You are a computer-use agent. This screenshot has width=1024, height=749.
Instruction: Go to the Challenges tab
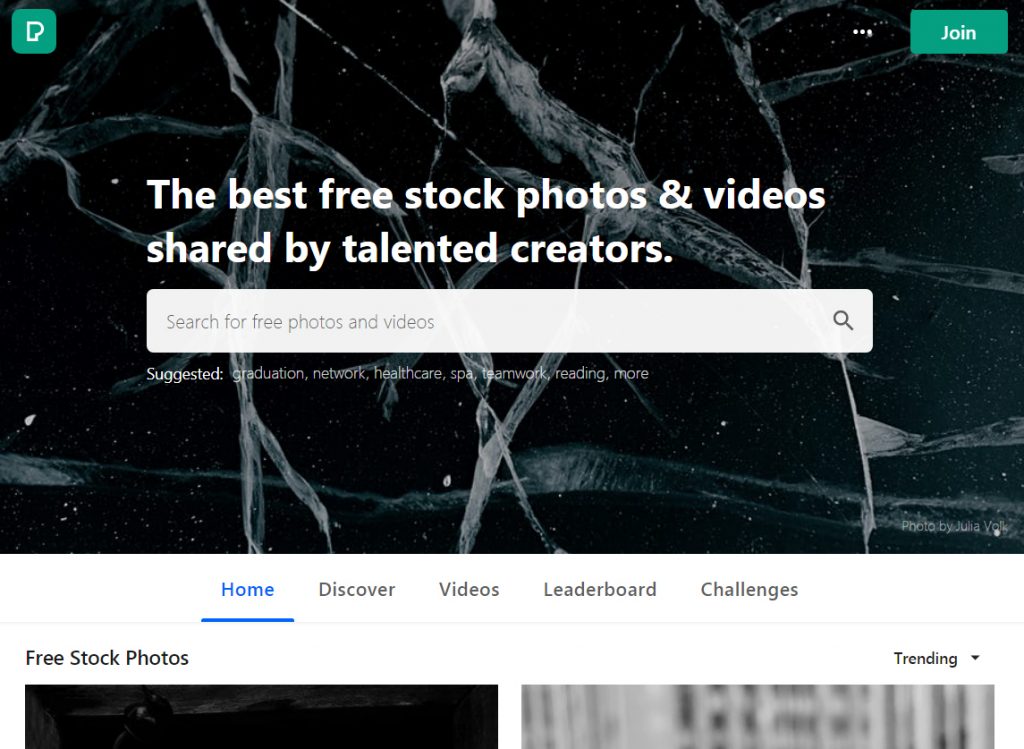coord(749,590)
